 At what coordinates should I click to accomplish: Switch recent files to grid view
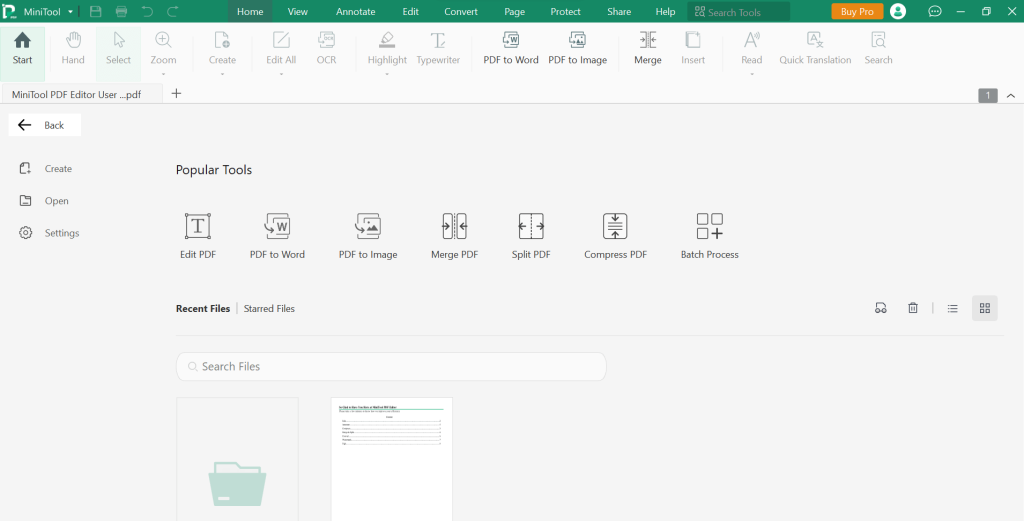coord(985,308)
